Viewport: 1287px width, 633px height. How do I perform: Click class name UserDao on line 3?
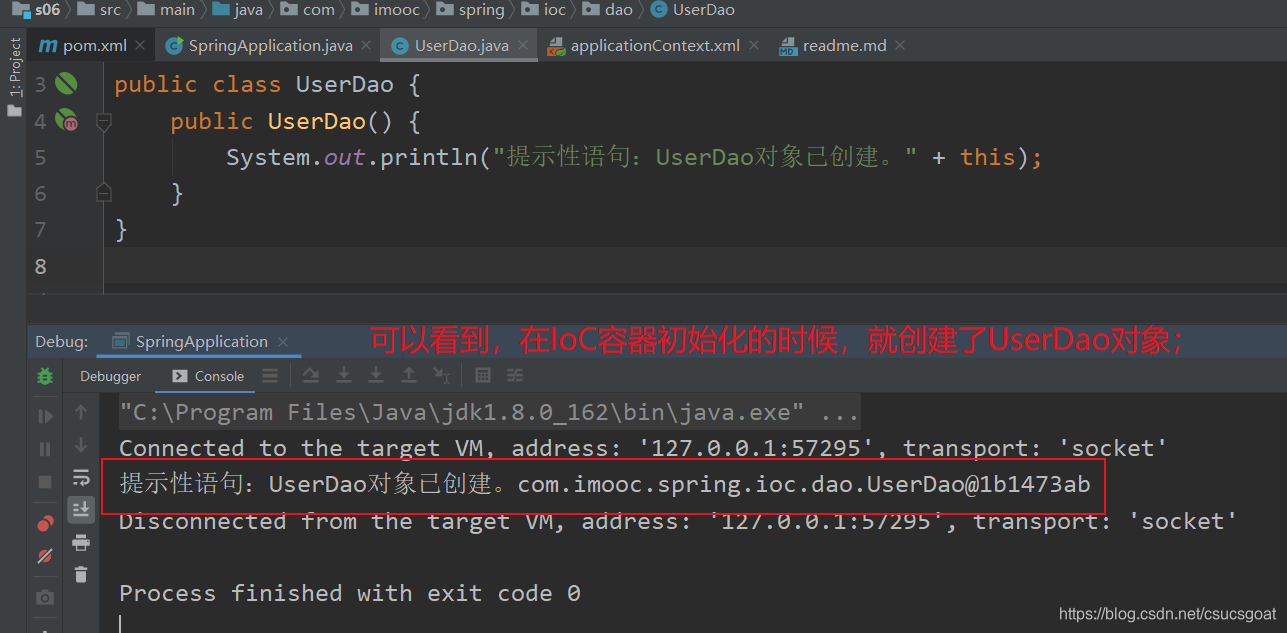[x=345, y=85]
